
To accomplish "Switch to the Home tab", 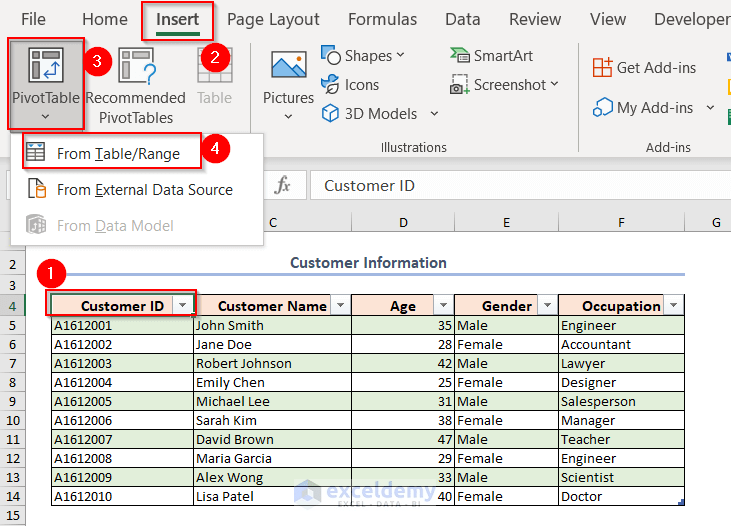I will [104, 19].
